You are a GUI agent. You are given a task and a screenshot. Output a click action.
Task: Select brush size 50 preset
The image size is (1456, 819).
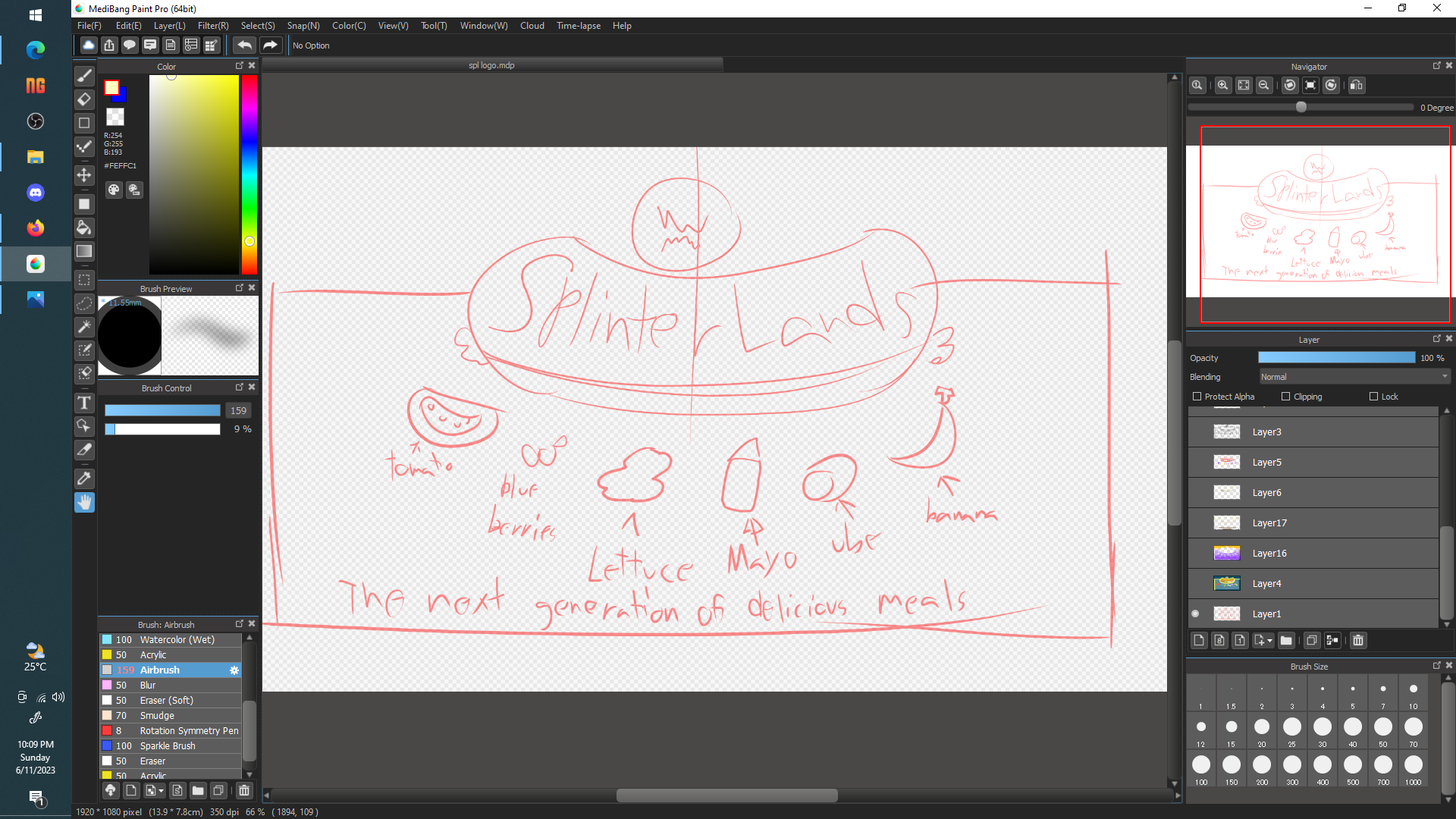pos(1383,731)
